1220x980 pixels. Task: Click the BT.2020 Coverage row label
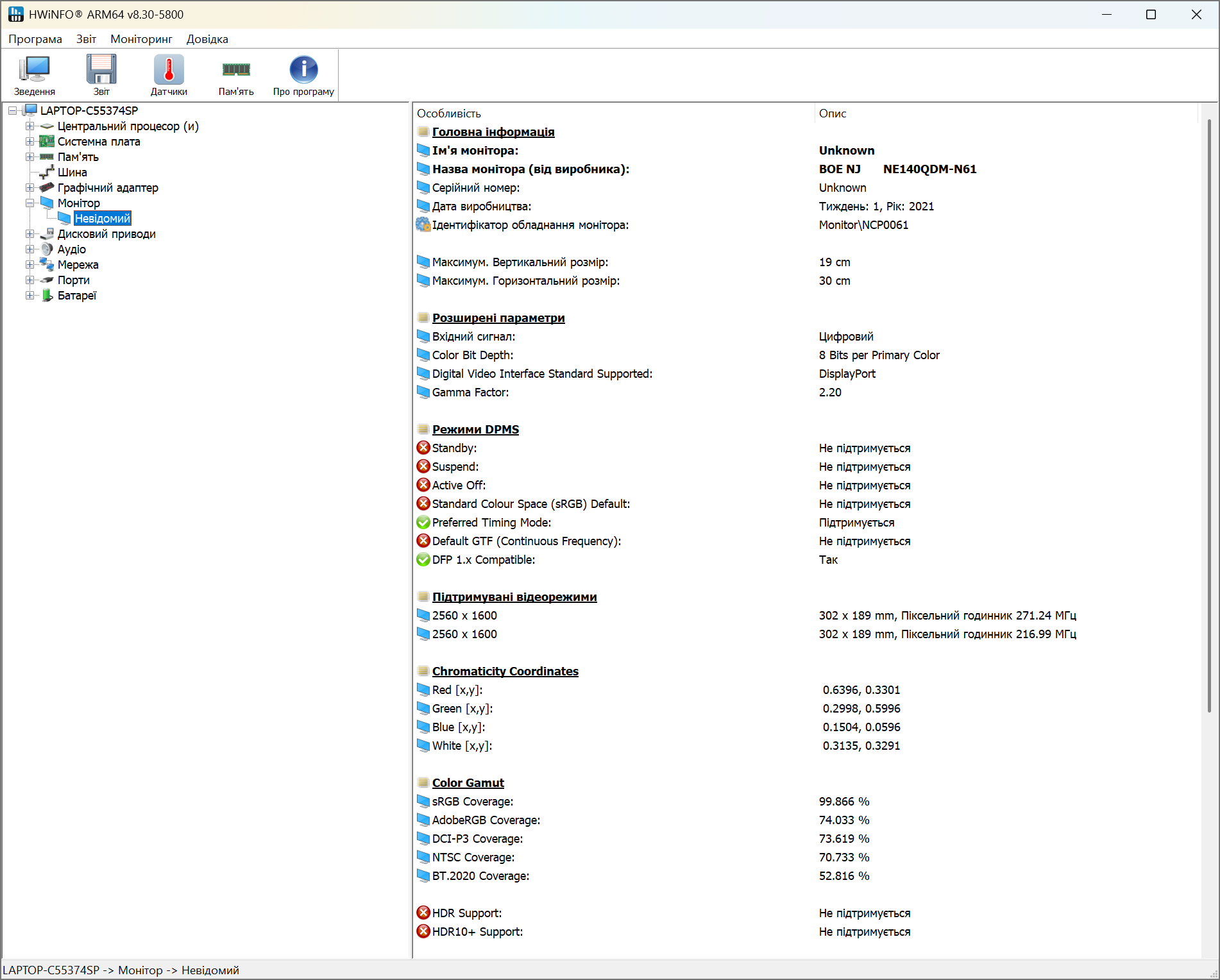pos(481,876)
